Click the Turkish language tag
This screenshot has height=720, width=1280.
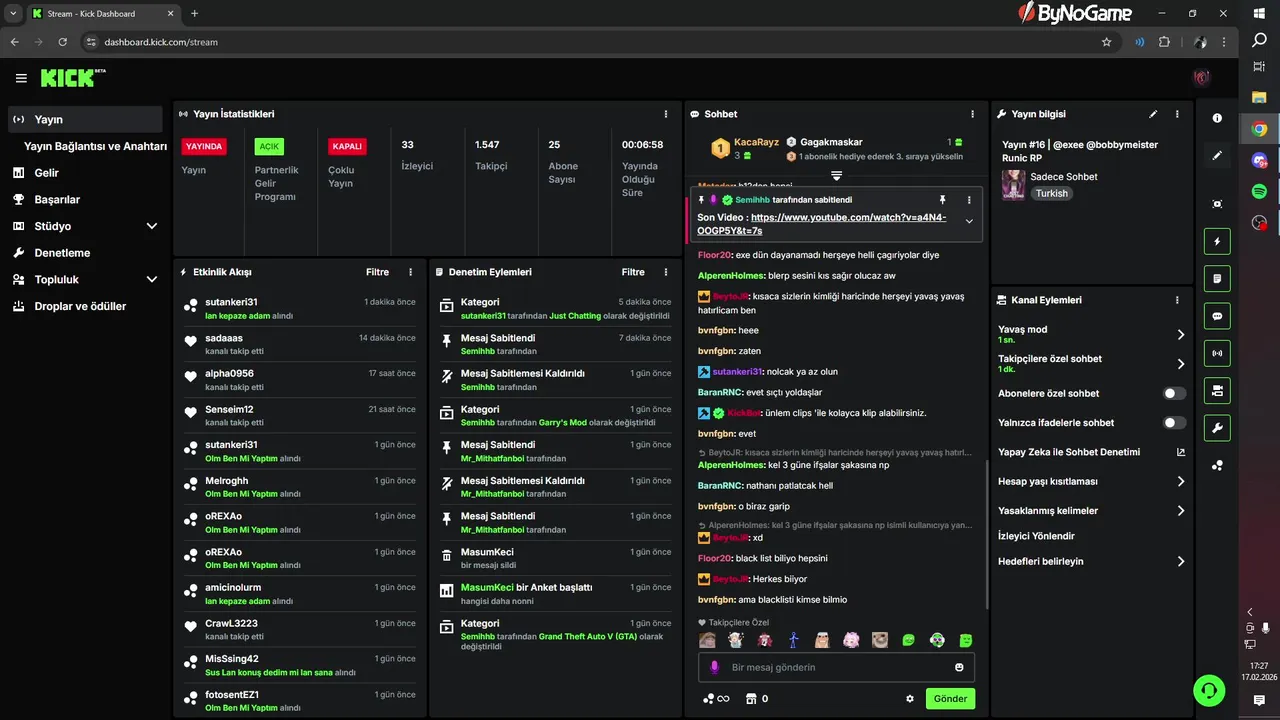(x=1051, y=193)
